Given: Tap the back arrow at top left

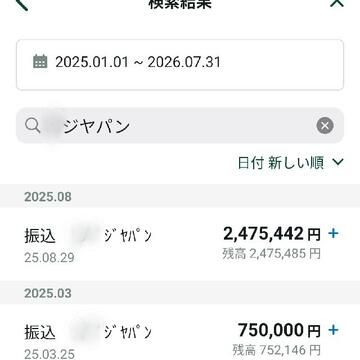Looking at the screenshot, I should pos(22,4).
